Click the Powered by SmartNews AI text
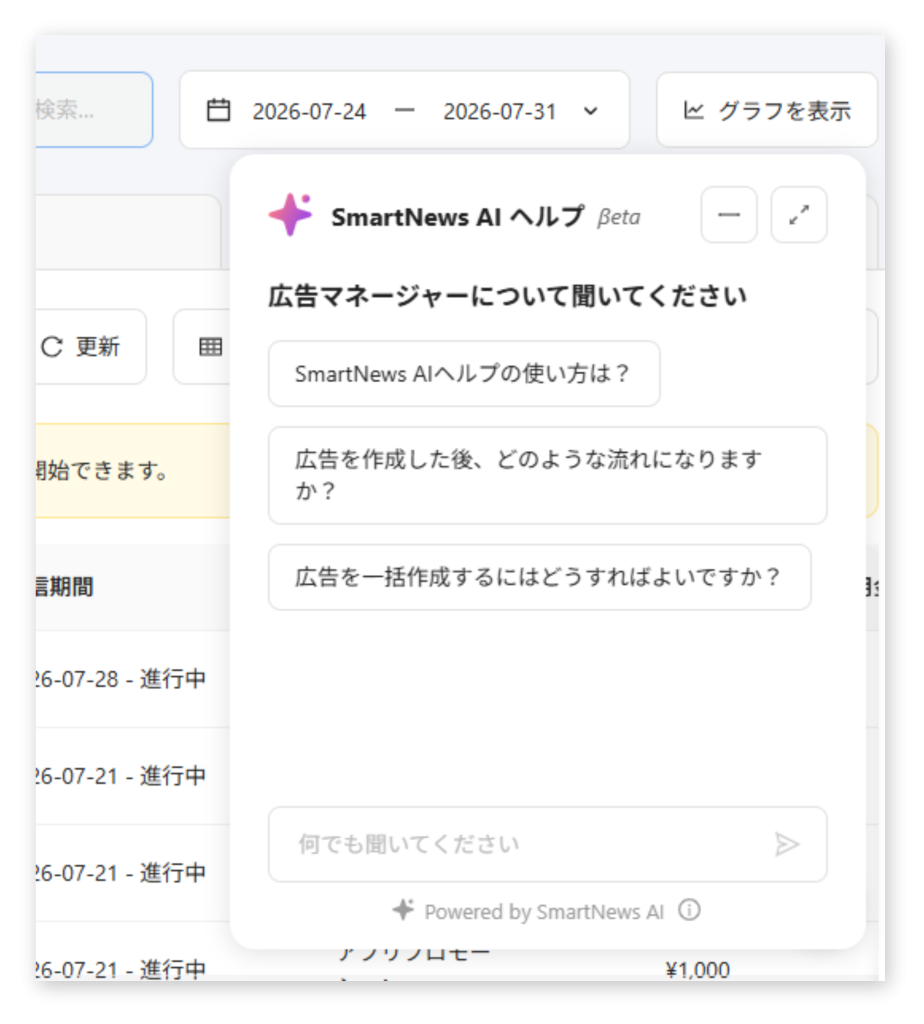Screen dimensions: 924x1024 [544, 912]
